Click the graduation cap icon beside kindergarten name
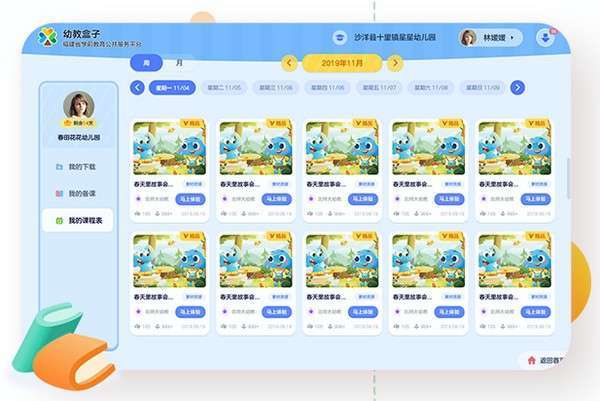Image resolution: width=600 pixels, height=401 pixels. [339, 37]
